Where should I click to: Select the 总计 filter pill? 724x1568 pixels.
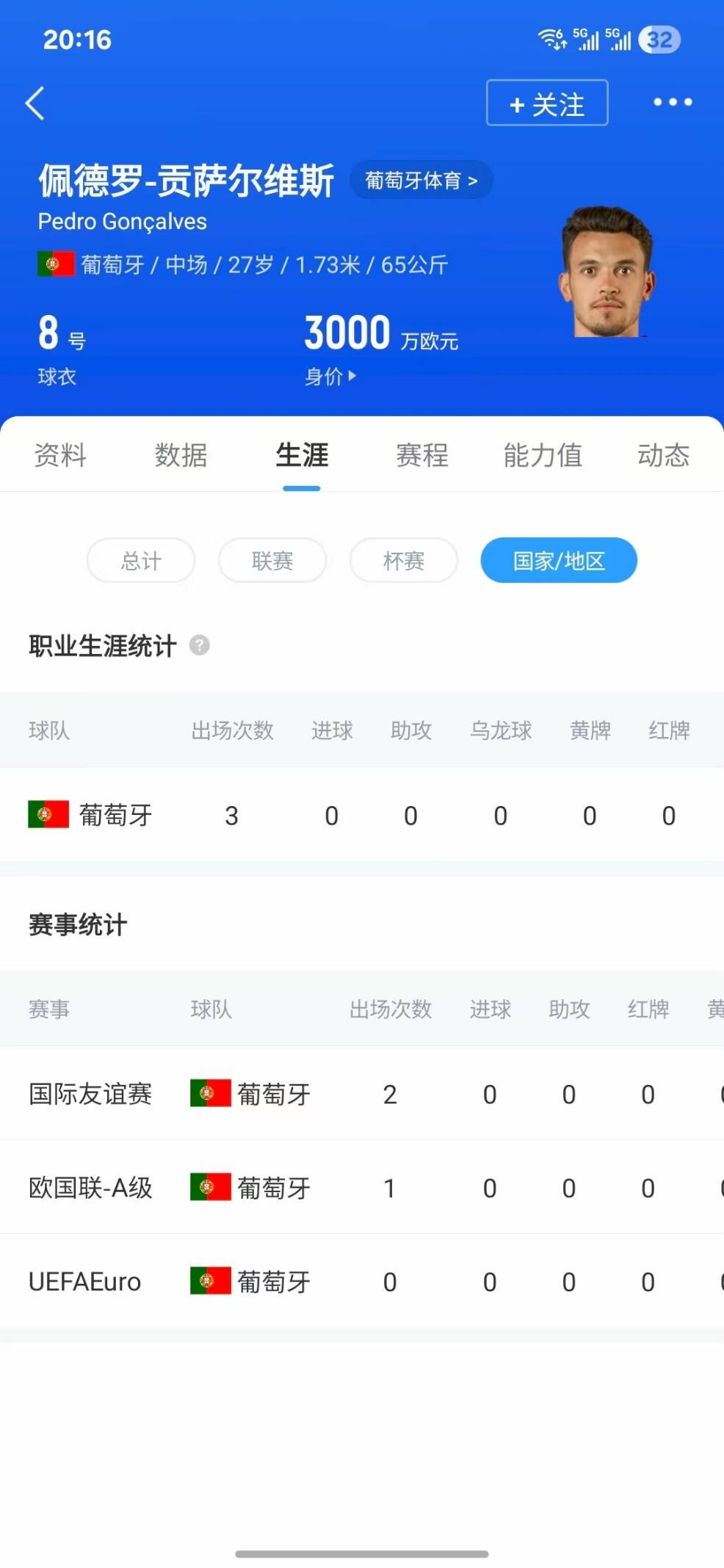[x=141, y=561]
